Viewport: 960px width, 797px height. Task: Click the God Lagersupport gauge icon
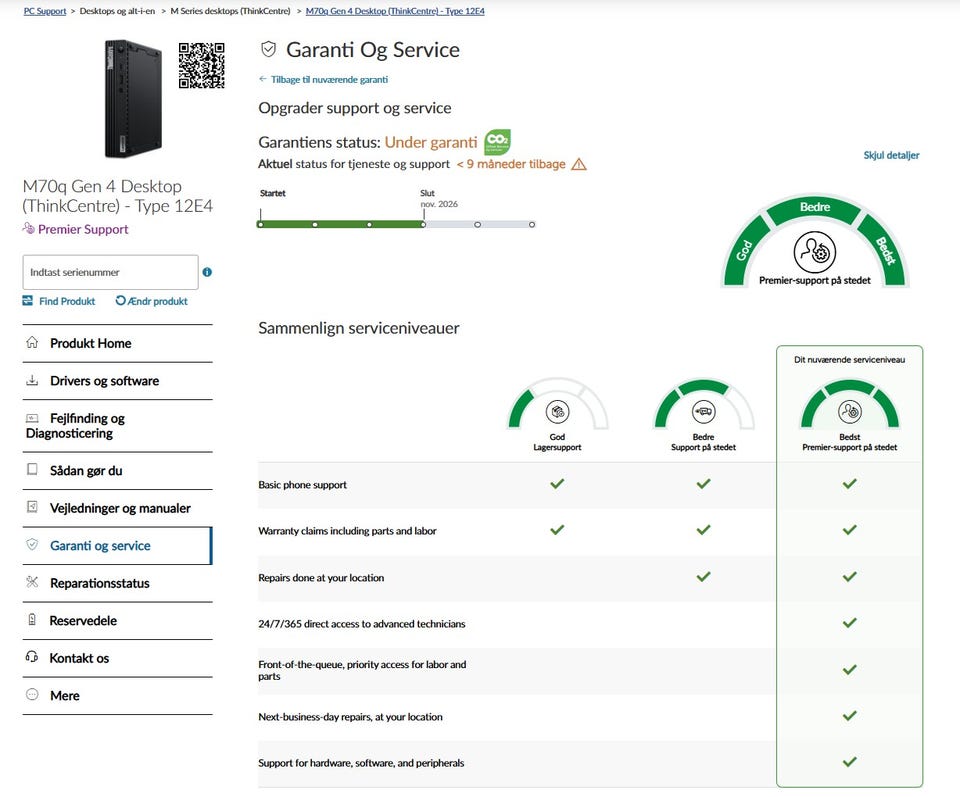[557, 411]
